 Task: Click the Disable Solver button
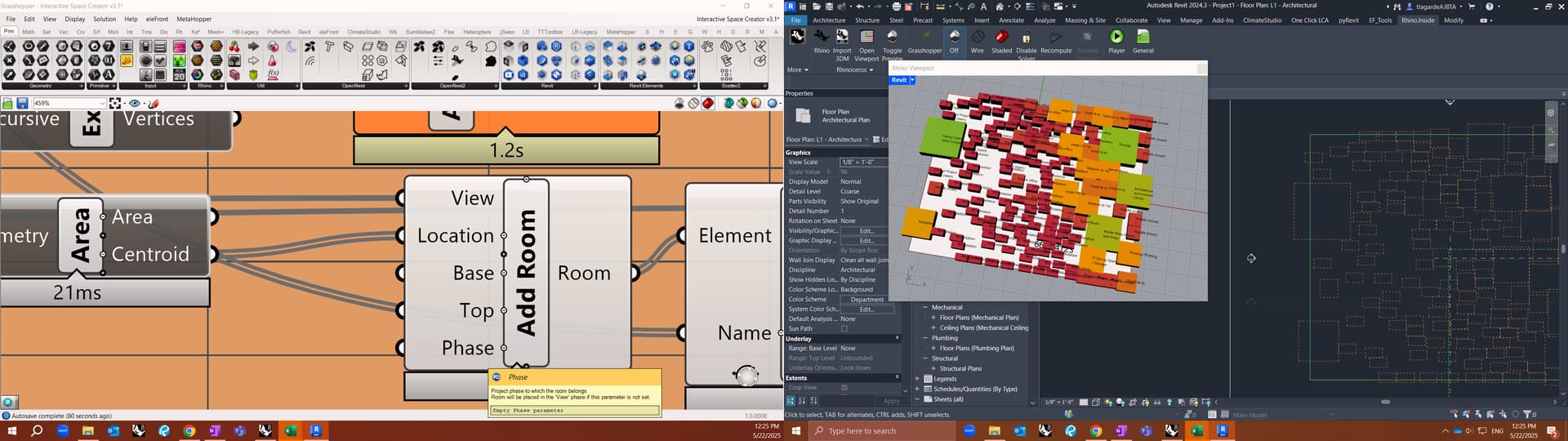[1027, 45]
